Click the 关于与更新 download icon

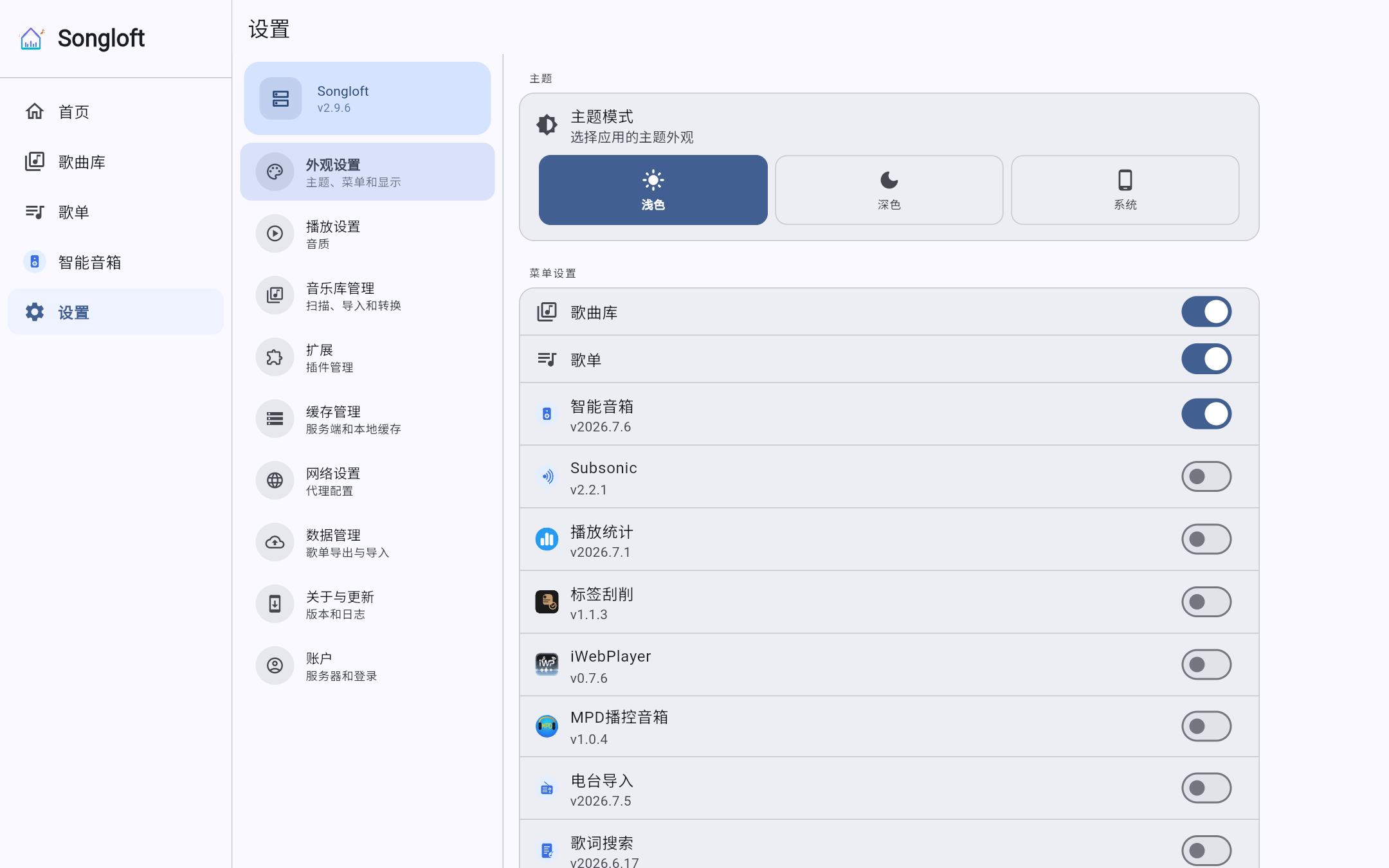[275, 604]
